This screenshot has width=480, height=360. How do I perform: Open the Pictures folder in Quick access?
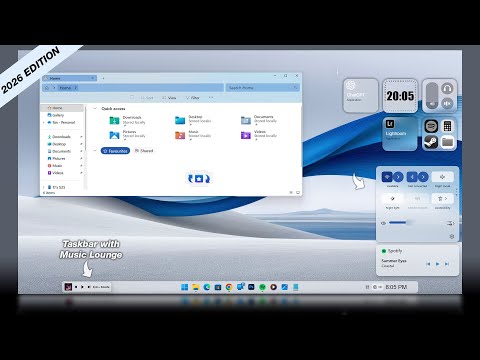click(127, 134)
